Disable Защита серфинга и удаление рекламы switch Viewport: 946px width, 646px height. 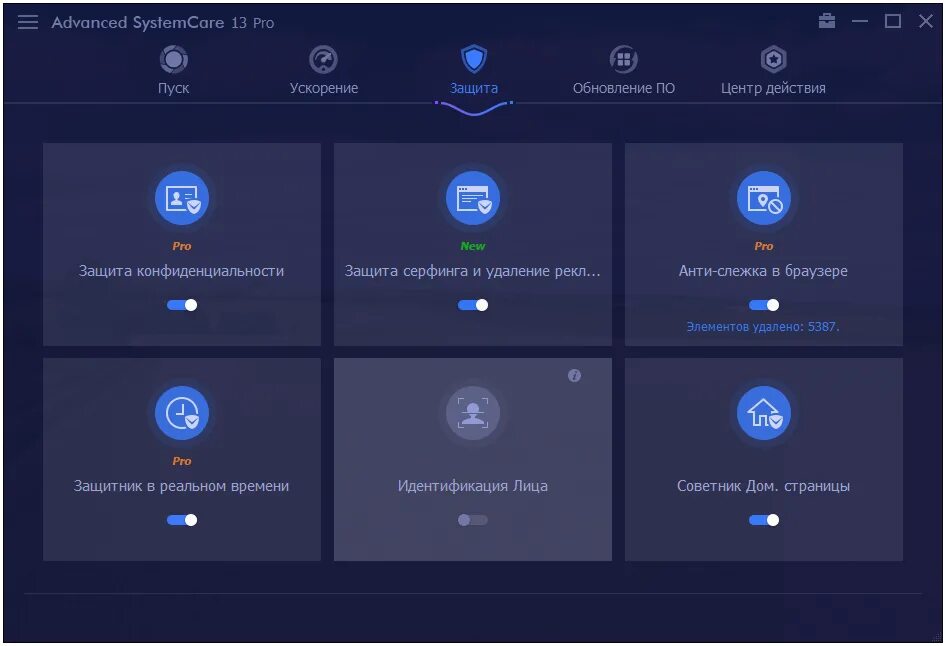(472, 305)
